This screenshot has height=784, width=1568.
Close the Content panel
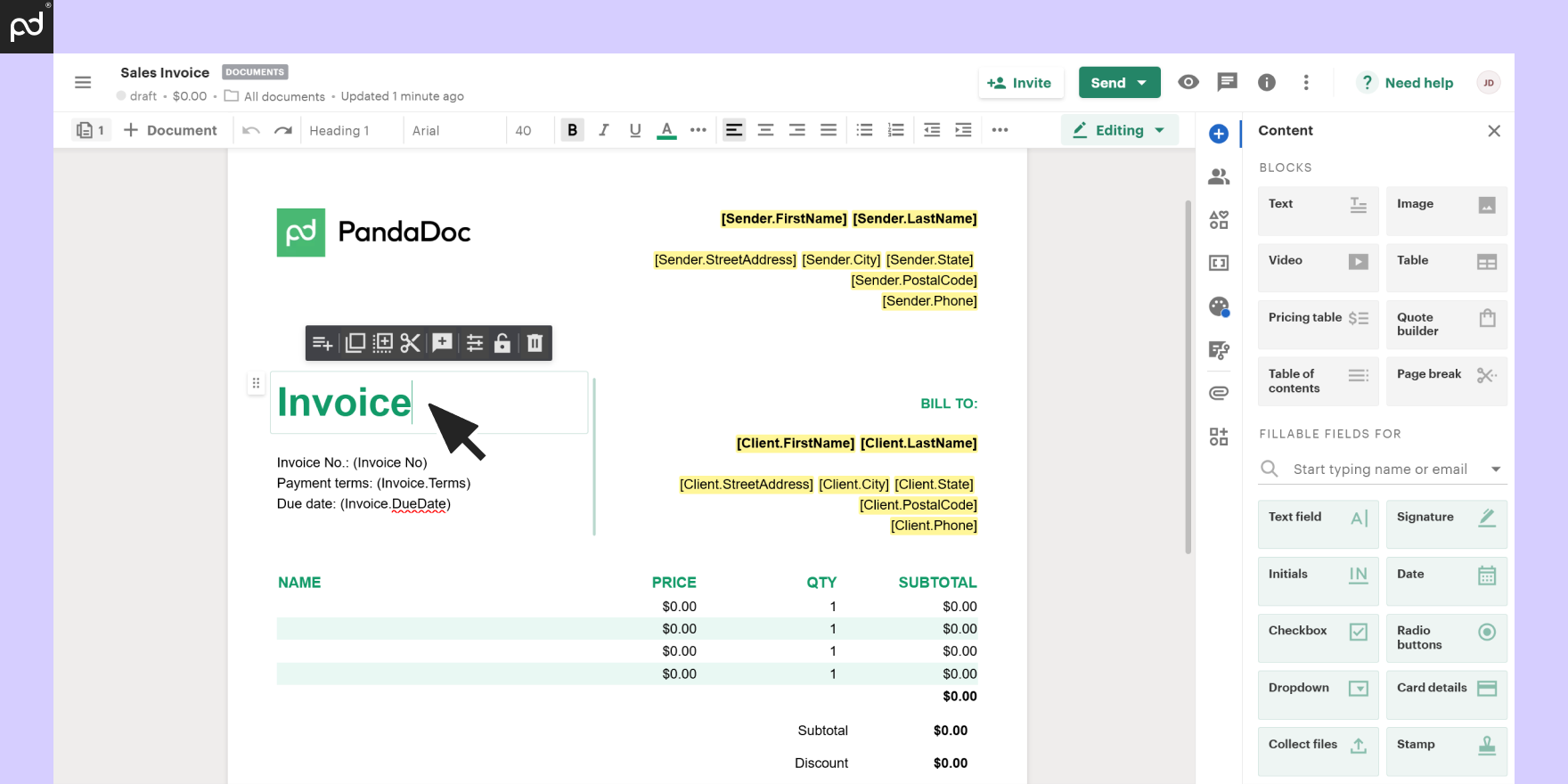coord(1494,131)
